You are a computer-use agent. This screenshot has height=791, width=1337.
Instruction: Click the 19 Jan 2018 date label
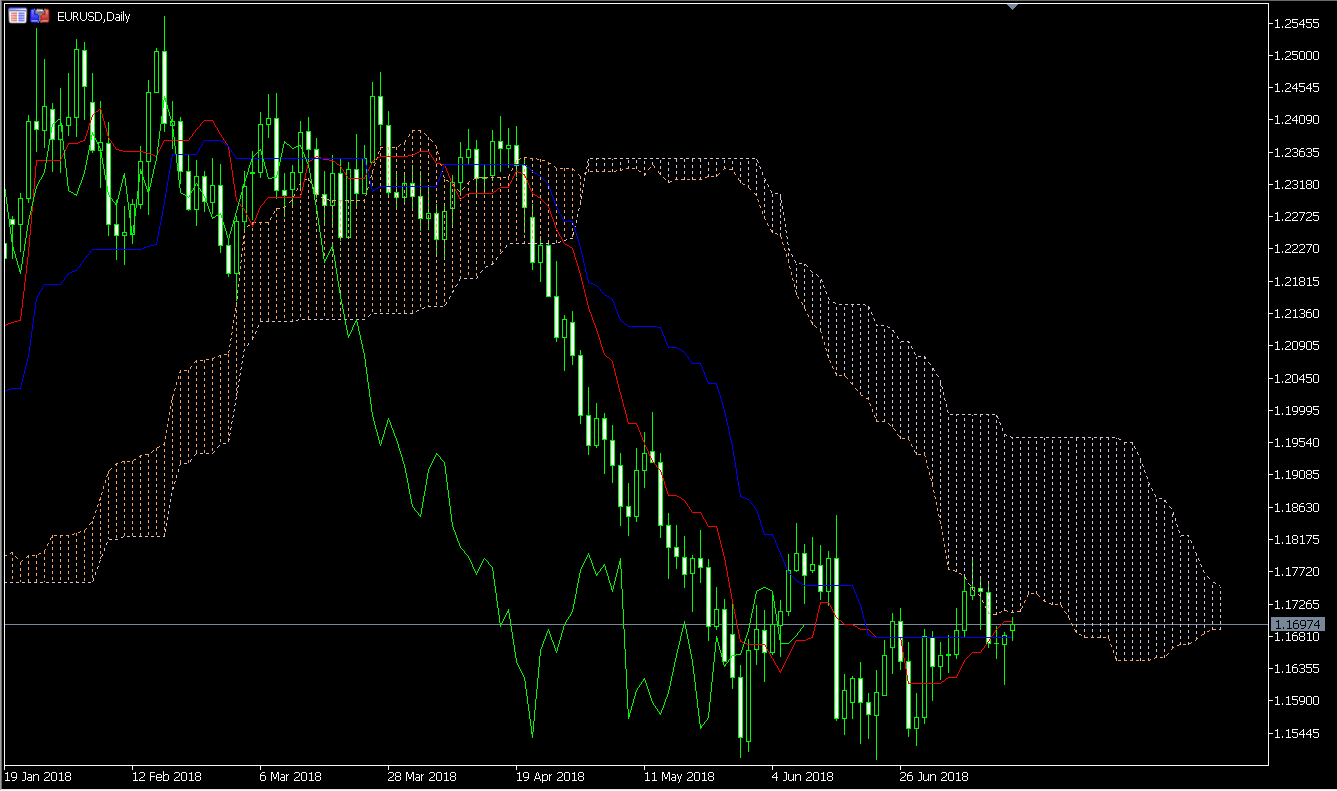(x=38, y=776)
